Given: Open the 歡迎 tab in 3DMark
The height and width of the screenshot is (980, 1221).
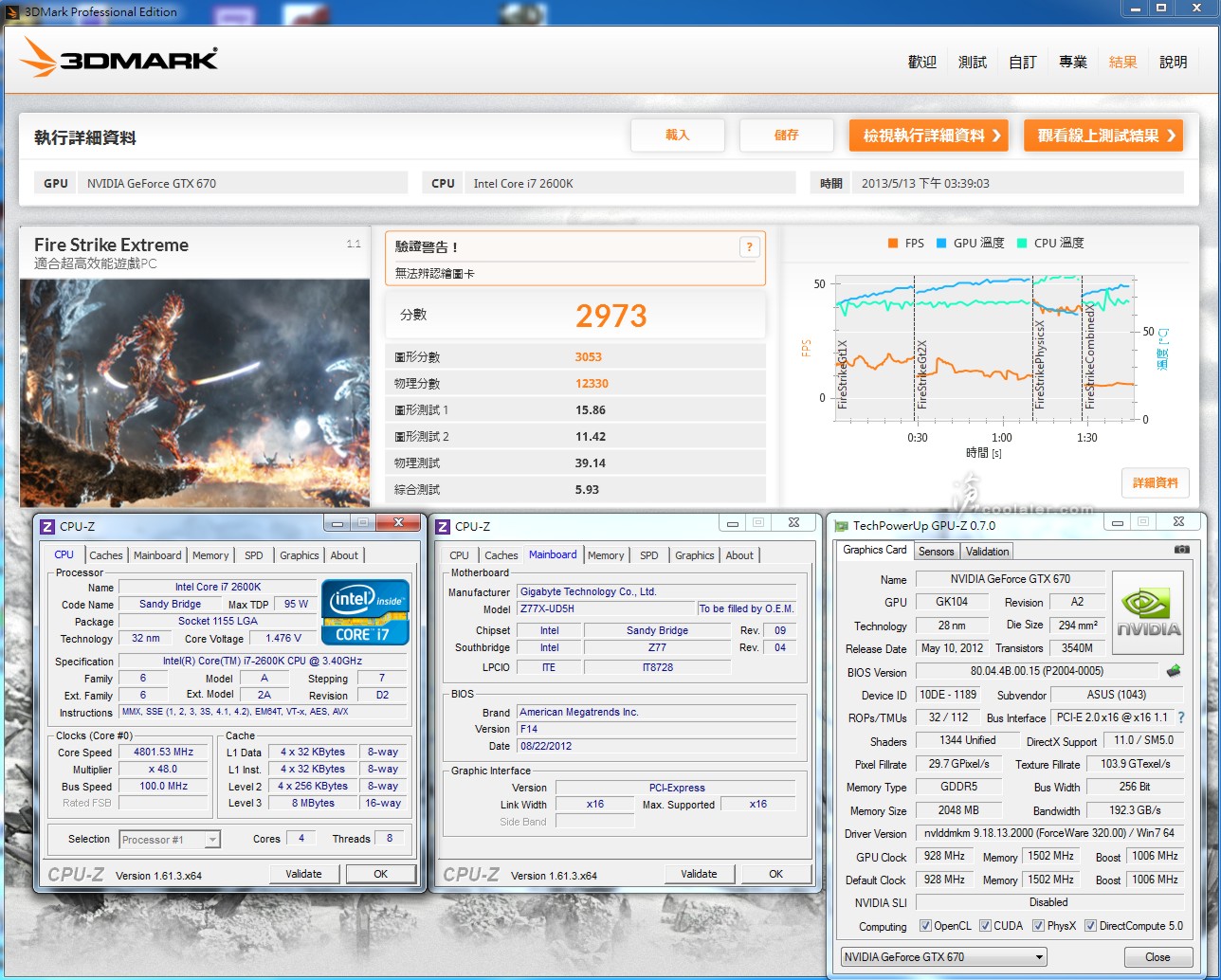Looking at the screenshot, I should 922,62.
